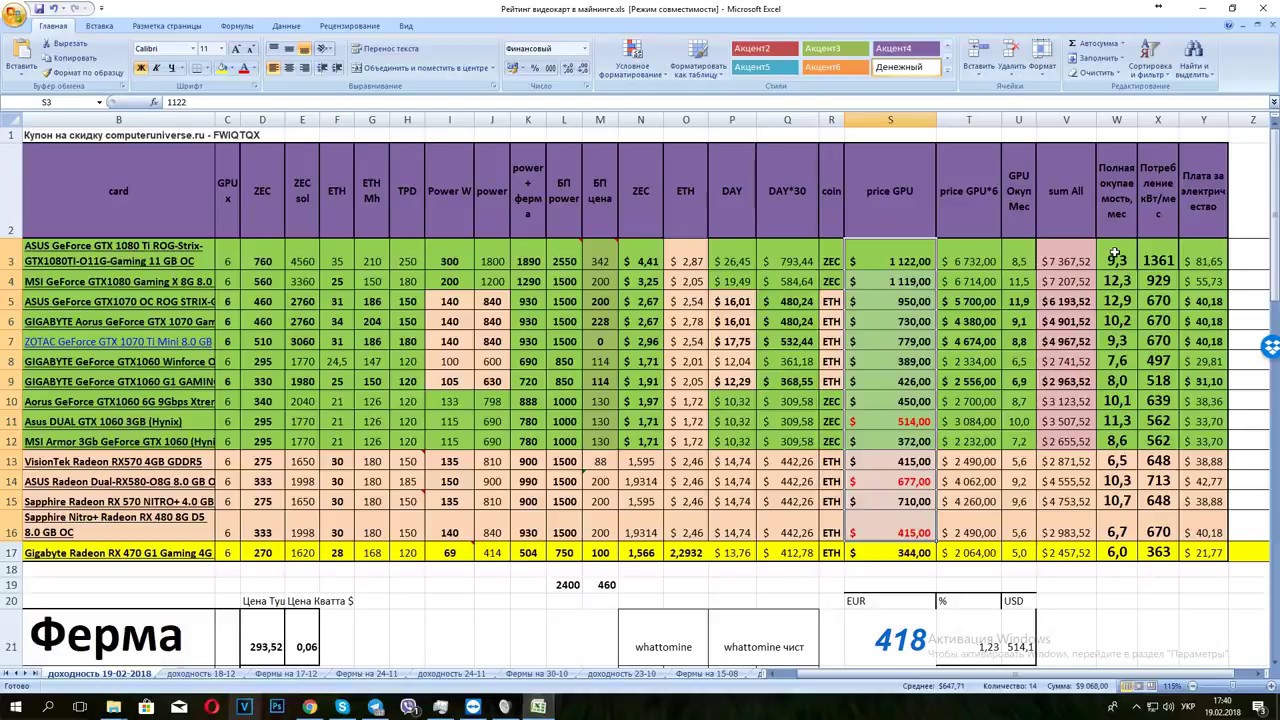The height and width of the screenshot is (720, 1280).
Task: Click the insert function fx button
Action: click(x=154, y=102)
